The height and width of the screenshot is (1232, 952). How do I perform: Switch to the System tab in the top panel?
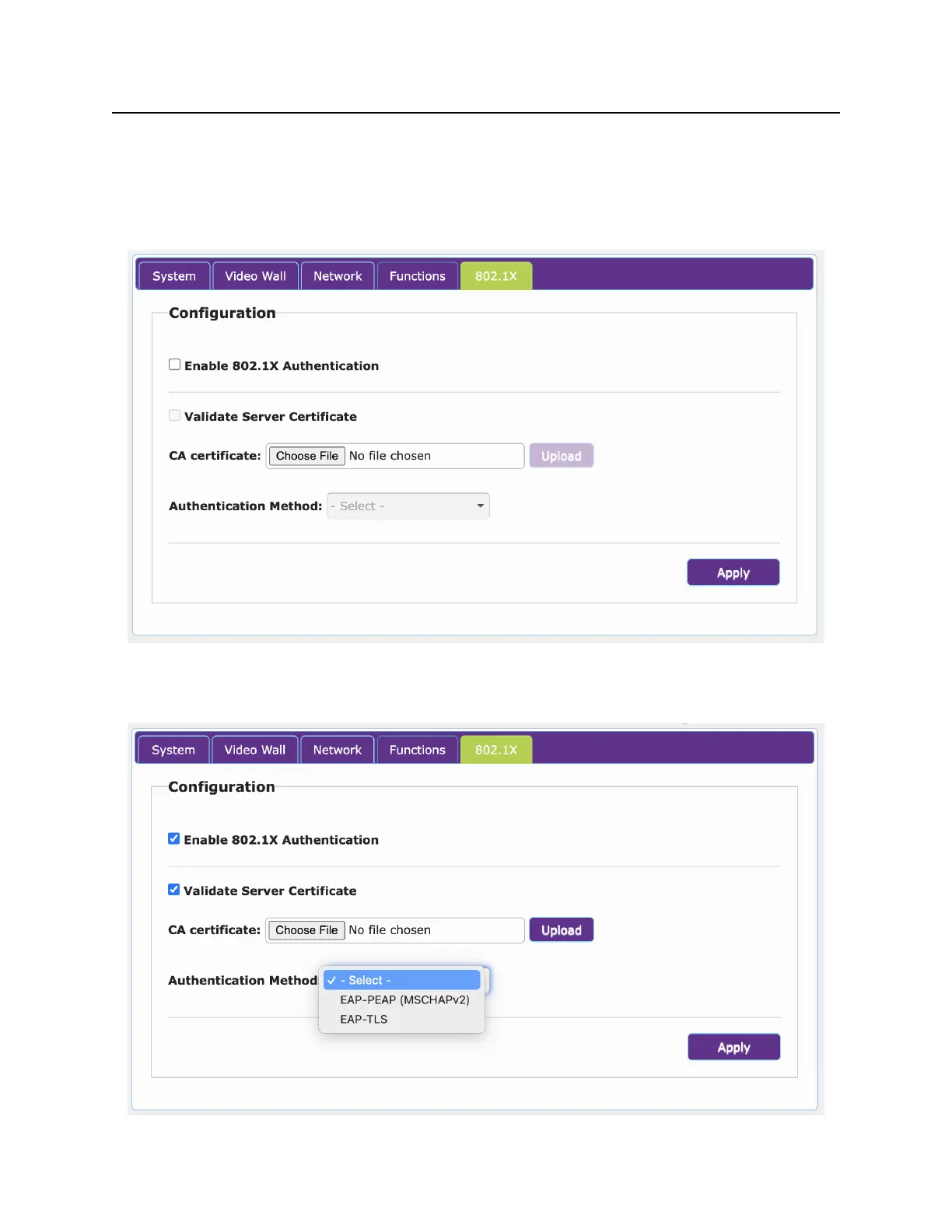(x=174, y=276)
